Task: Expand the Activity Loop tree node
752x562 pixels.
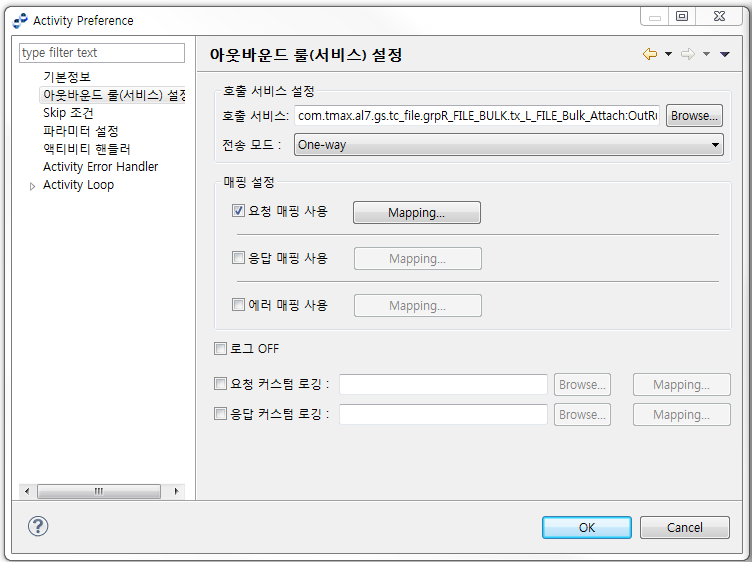Action: [x=32, y=186]
